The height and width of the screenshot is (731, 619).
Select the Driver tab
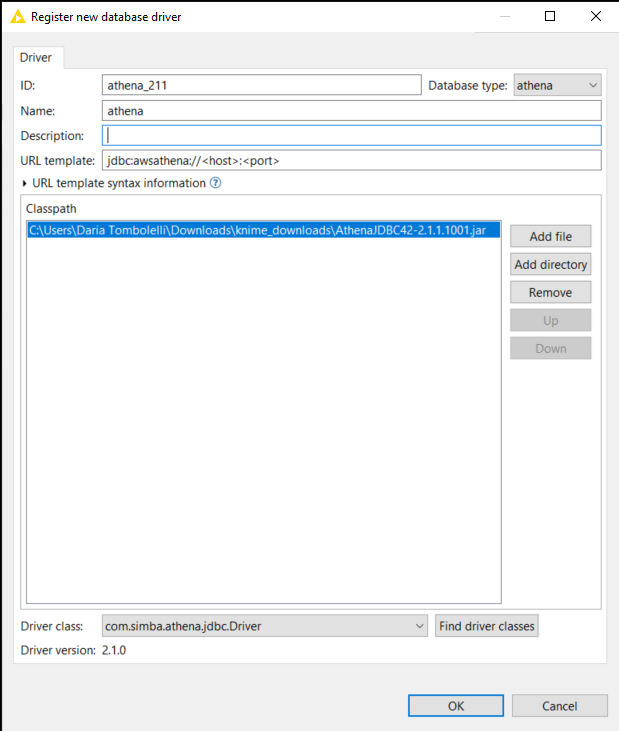coord(39,58)
